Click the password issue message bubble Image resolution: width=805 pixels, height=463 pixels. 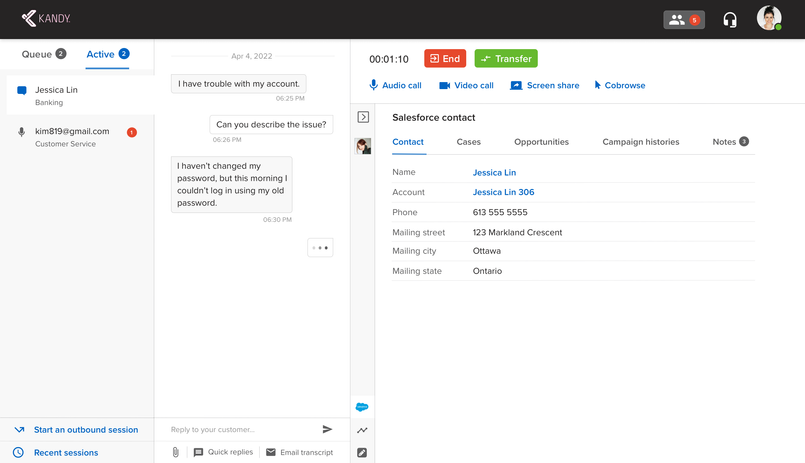(x=232, y=184)
